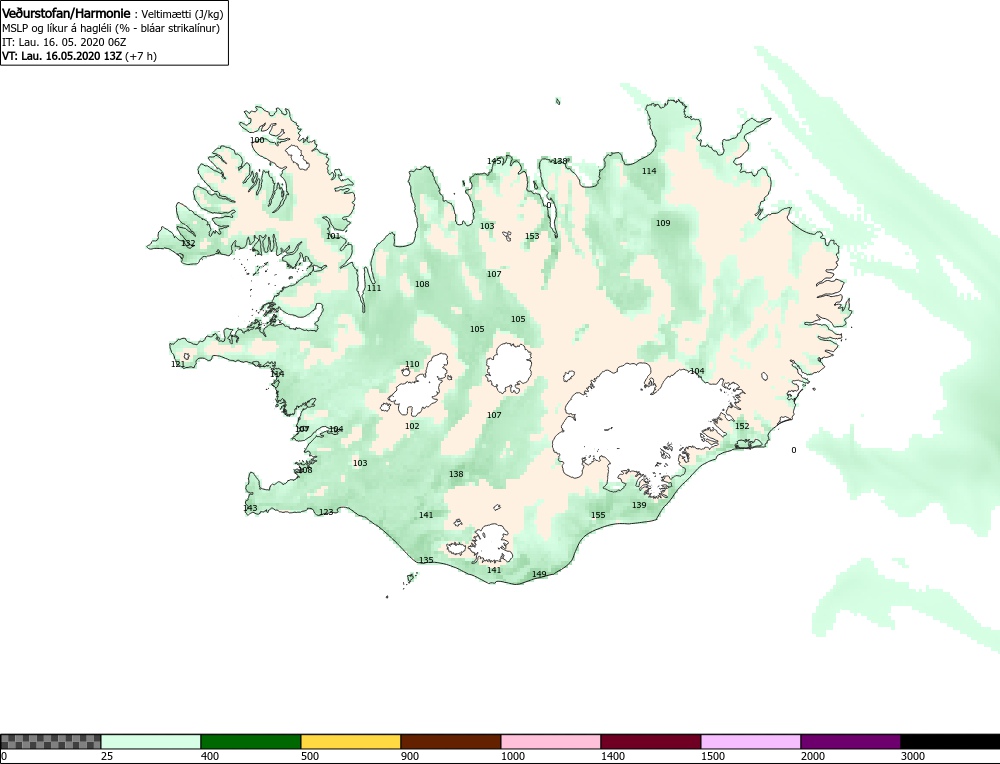The width and height of the screenshot is (1000, 764).
Task: Click the light green 25–400 legend swatch
Action: click(x=151, y=741)
